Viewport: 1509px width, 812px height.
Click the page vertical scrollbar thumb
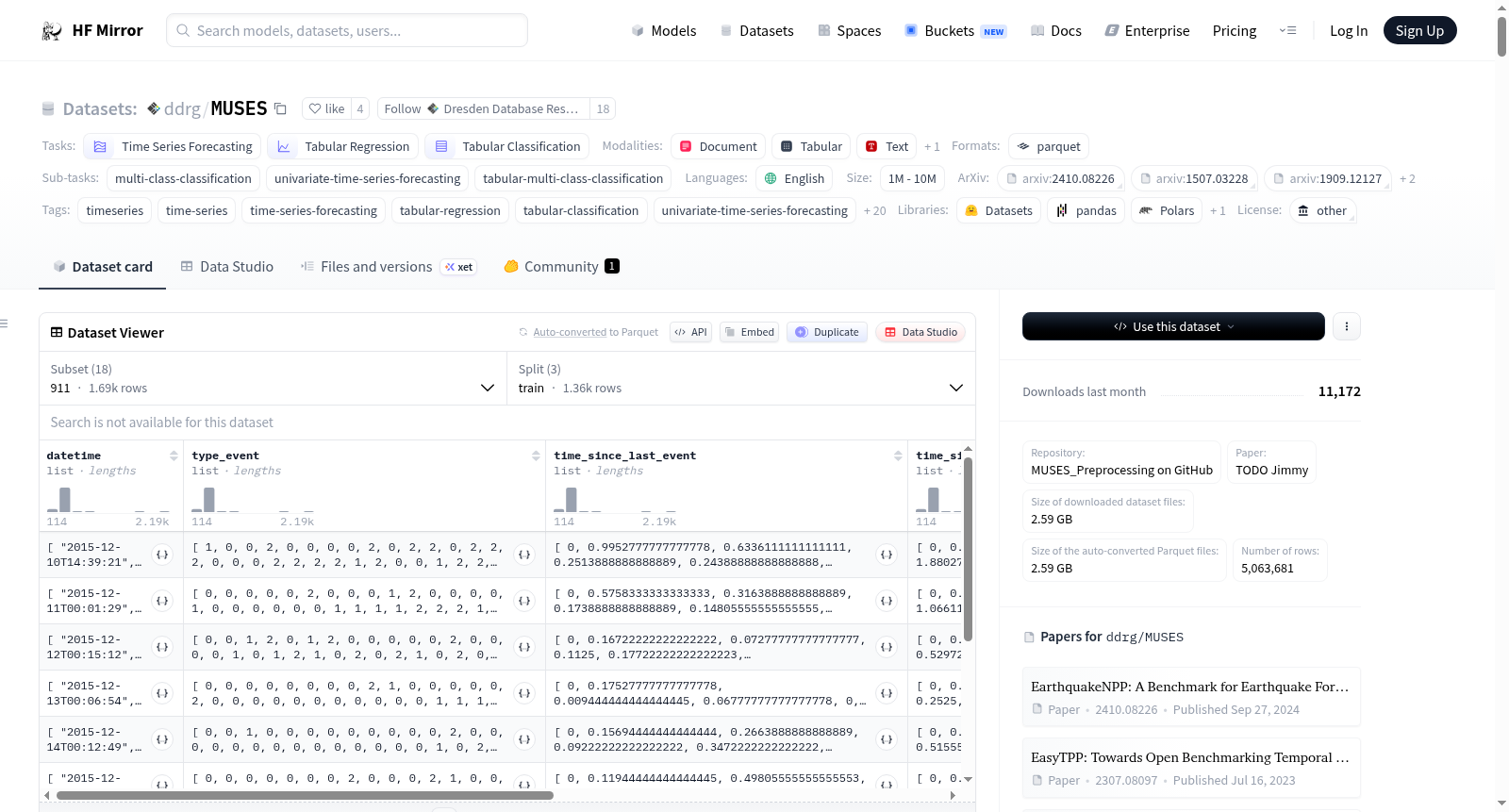1501,36
